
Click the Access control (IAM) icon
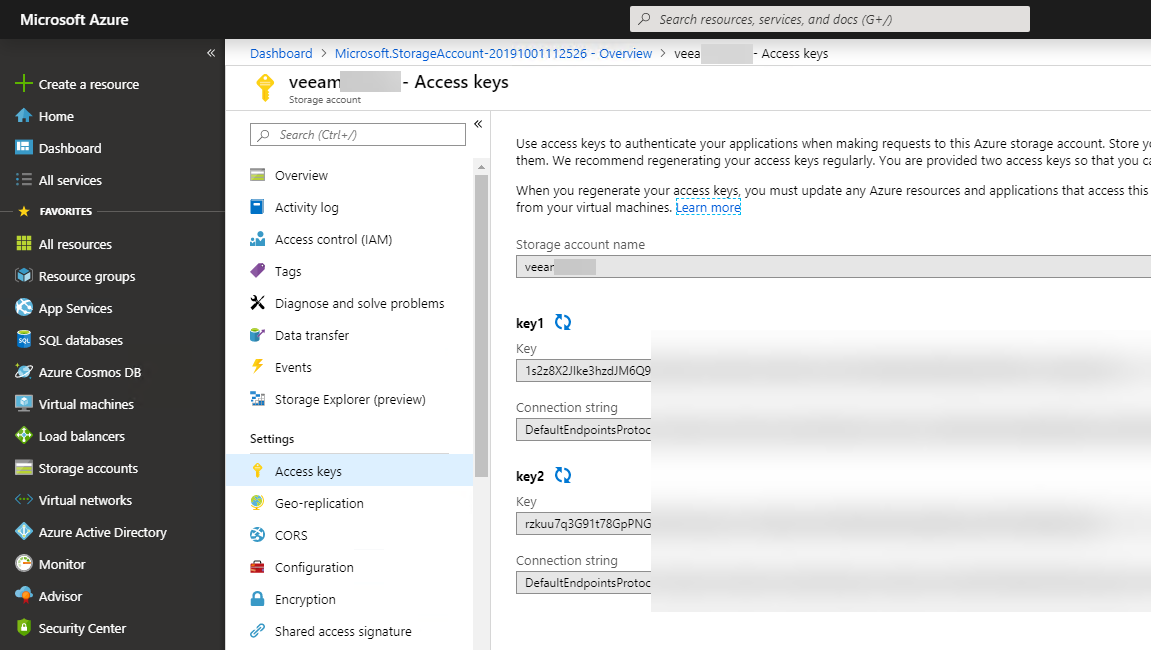click(x=257, y=239)
